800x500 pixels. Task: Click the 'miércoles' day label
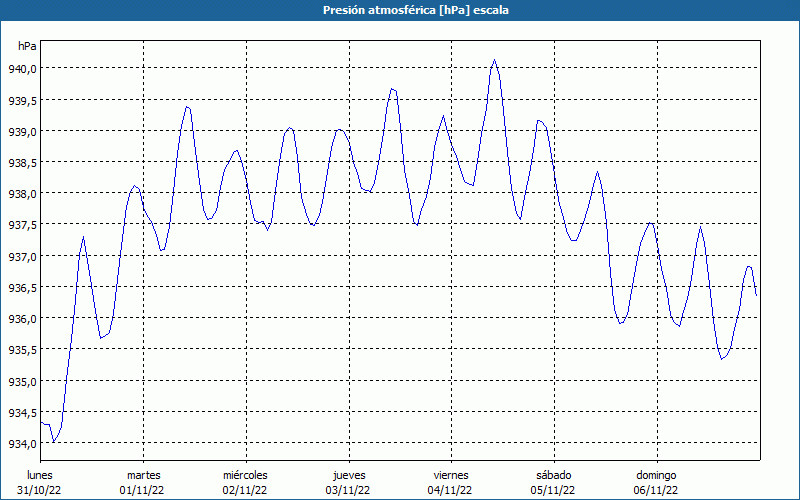pos(245,475)
